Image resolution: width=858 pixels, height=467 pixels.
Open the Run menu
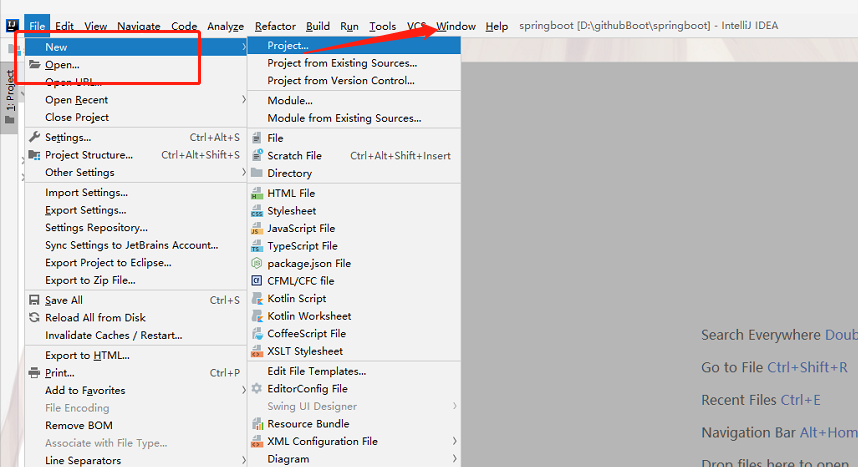tap(349, 26)
